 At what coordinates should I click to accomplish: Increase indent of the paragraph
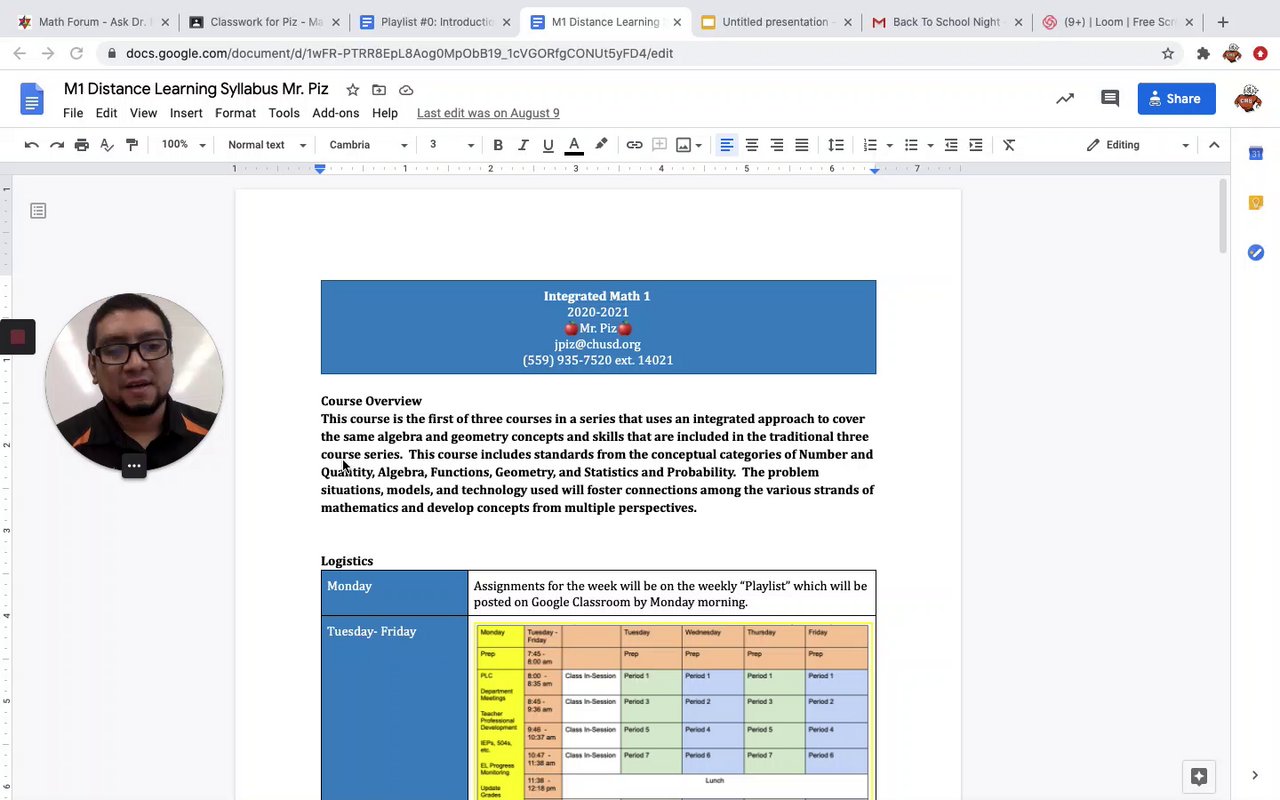pyautogui.click(x=976, y=145)
